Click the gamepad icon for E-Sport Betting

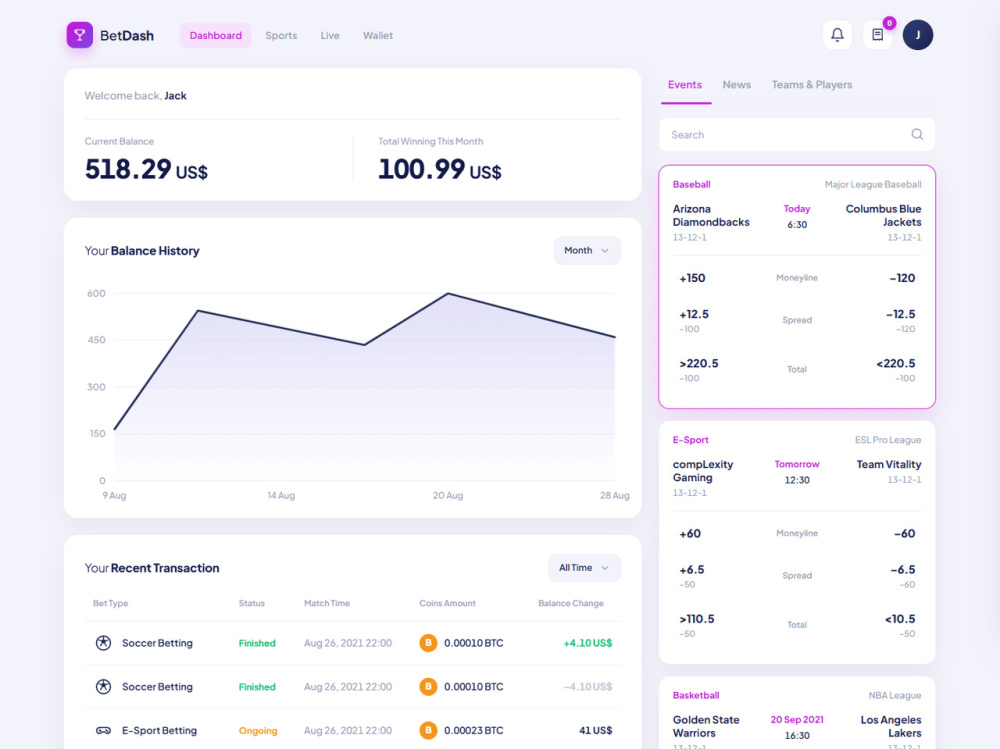[103, 730]
